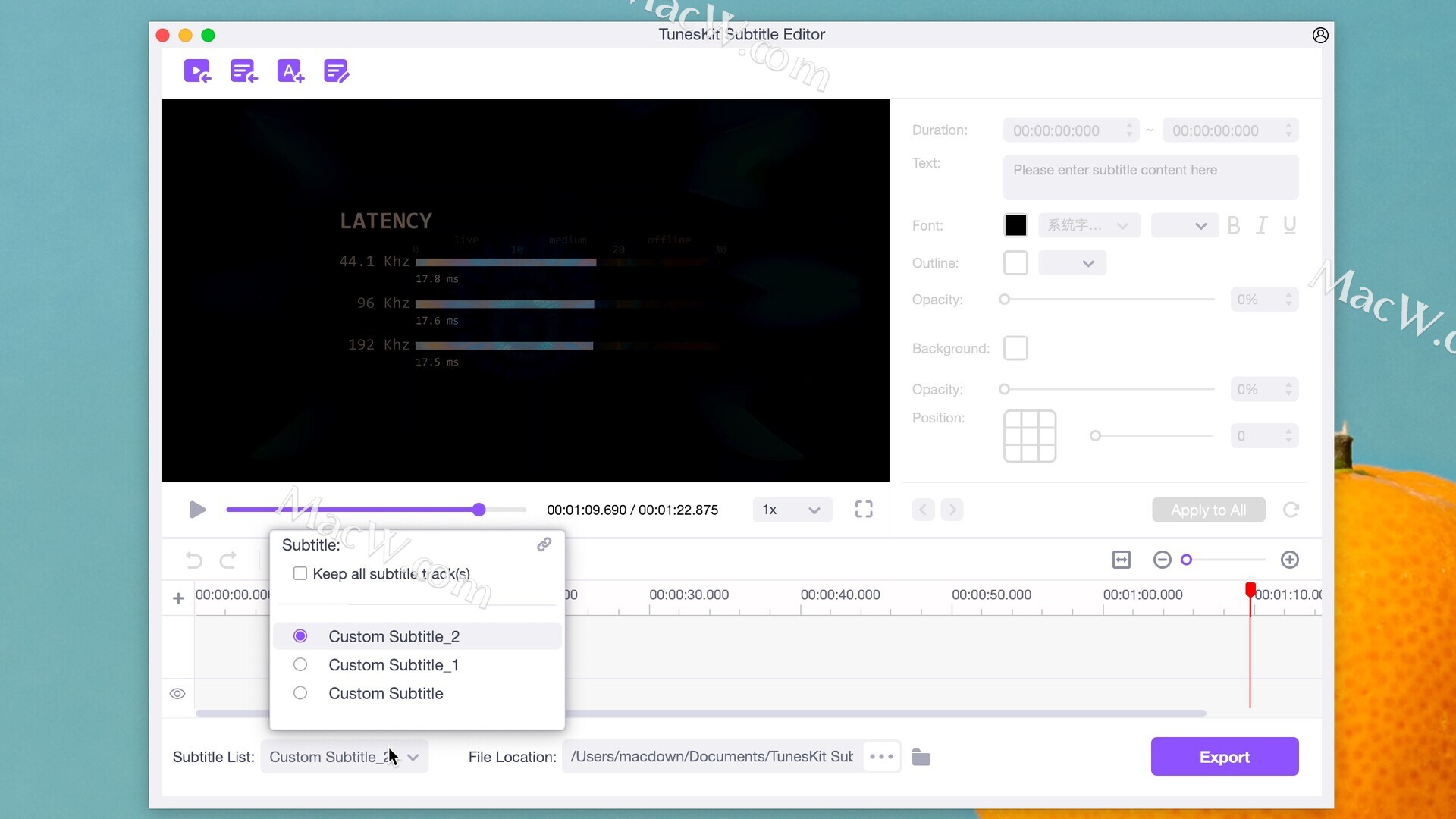Click the 00:01:00.000 timeline ruler mark
Screen dimensions: 1456x819
pyautogui.click(x=1143, y=595)
